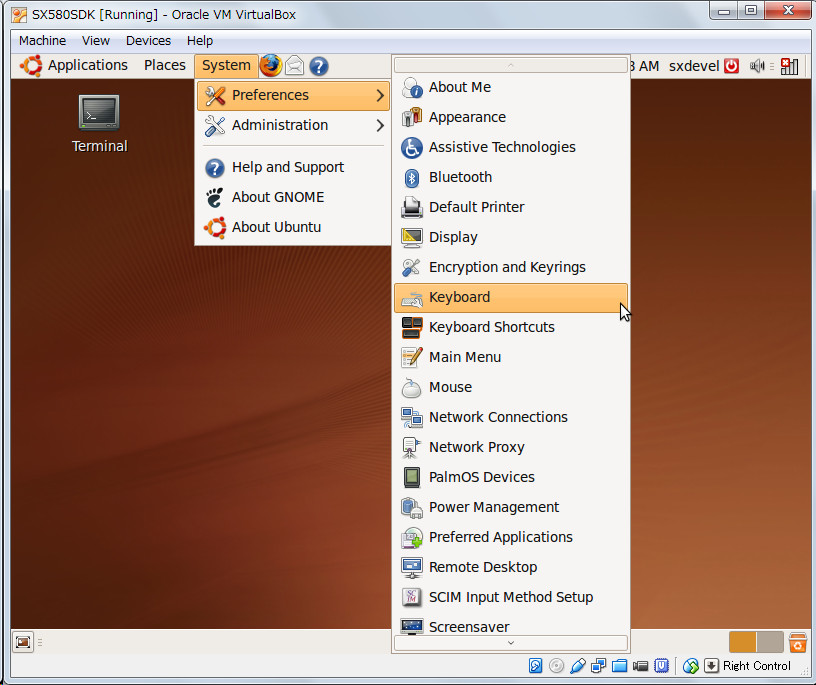This screenshot has height=685, width=816.
Task: Open the Applications menu
Action: click(x=88, y=65)
